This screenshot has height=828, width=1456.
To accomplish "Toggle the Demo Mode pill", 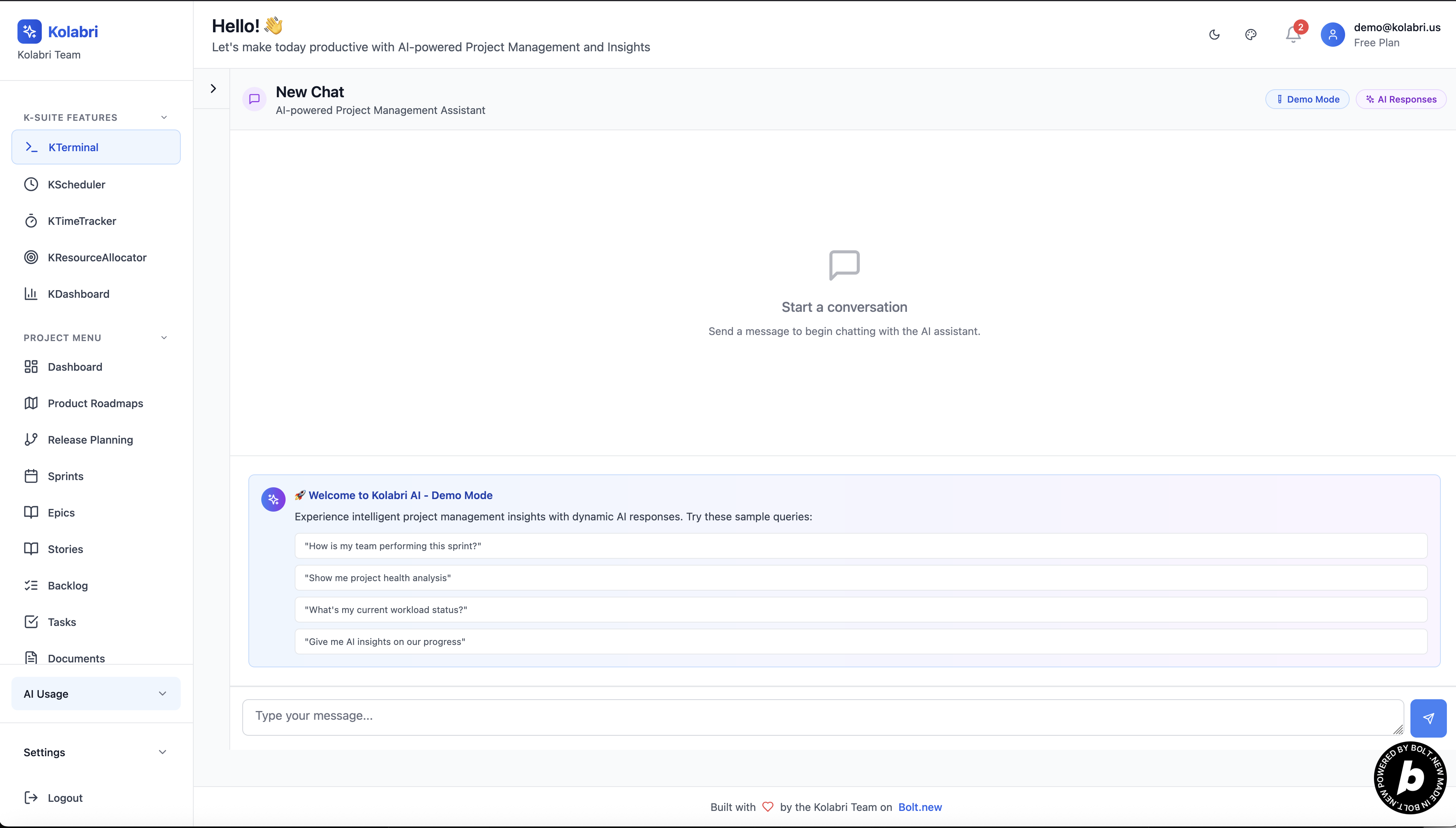I will click(x=1307, y=99).
